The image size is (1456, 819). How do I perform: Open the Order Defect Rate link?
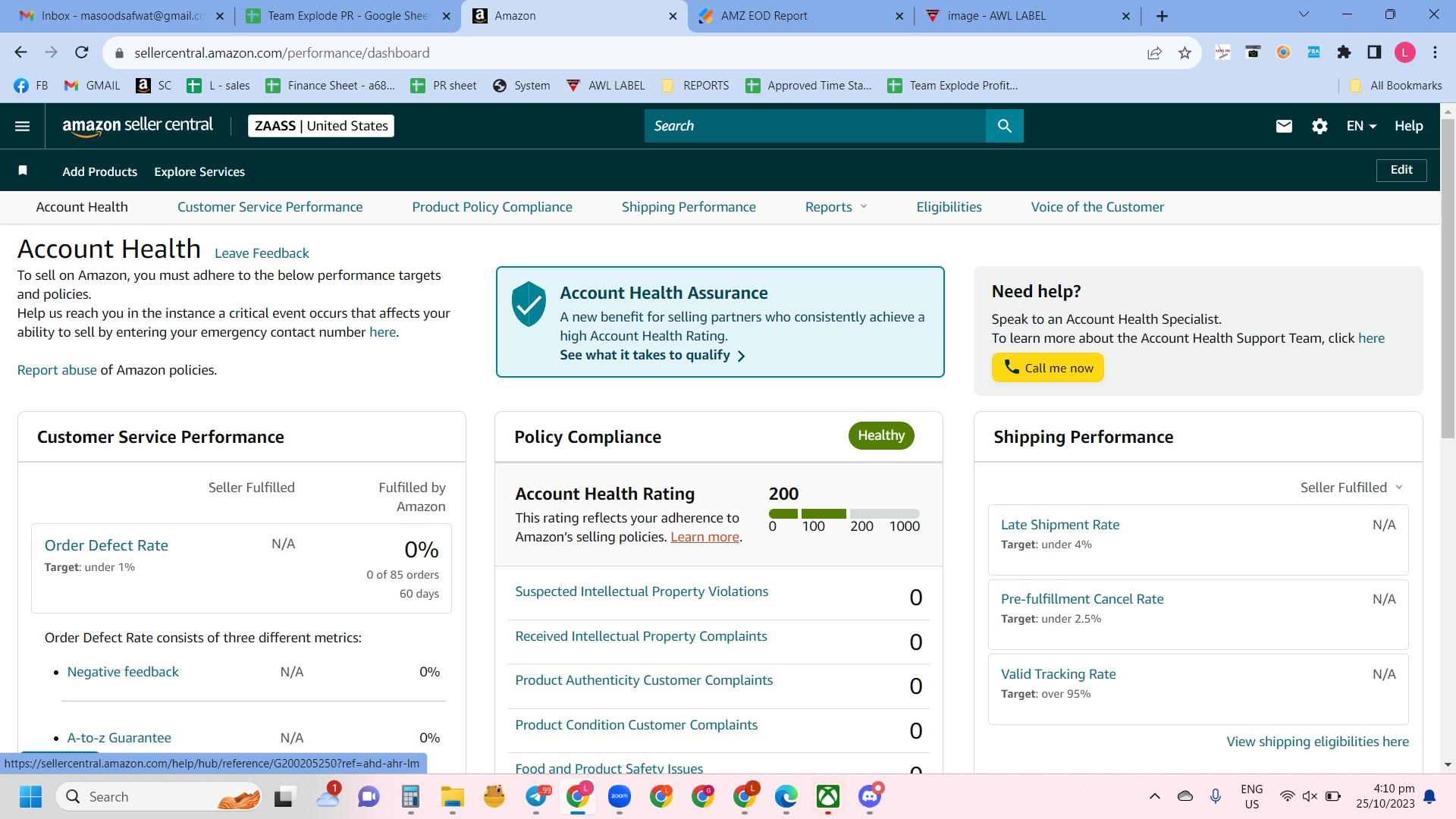click(106, 545)
